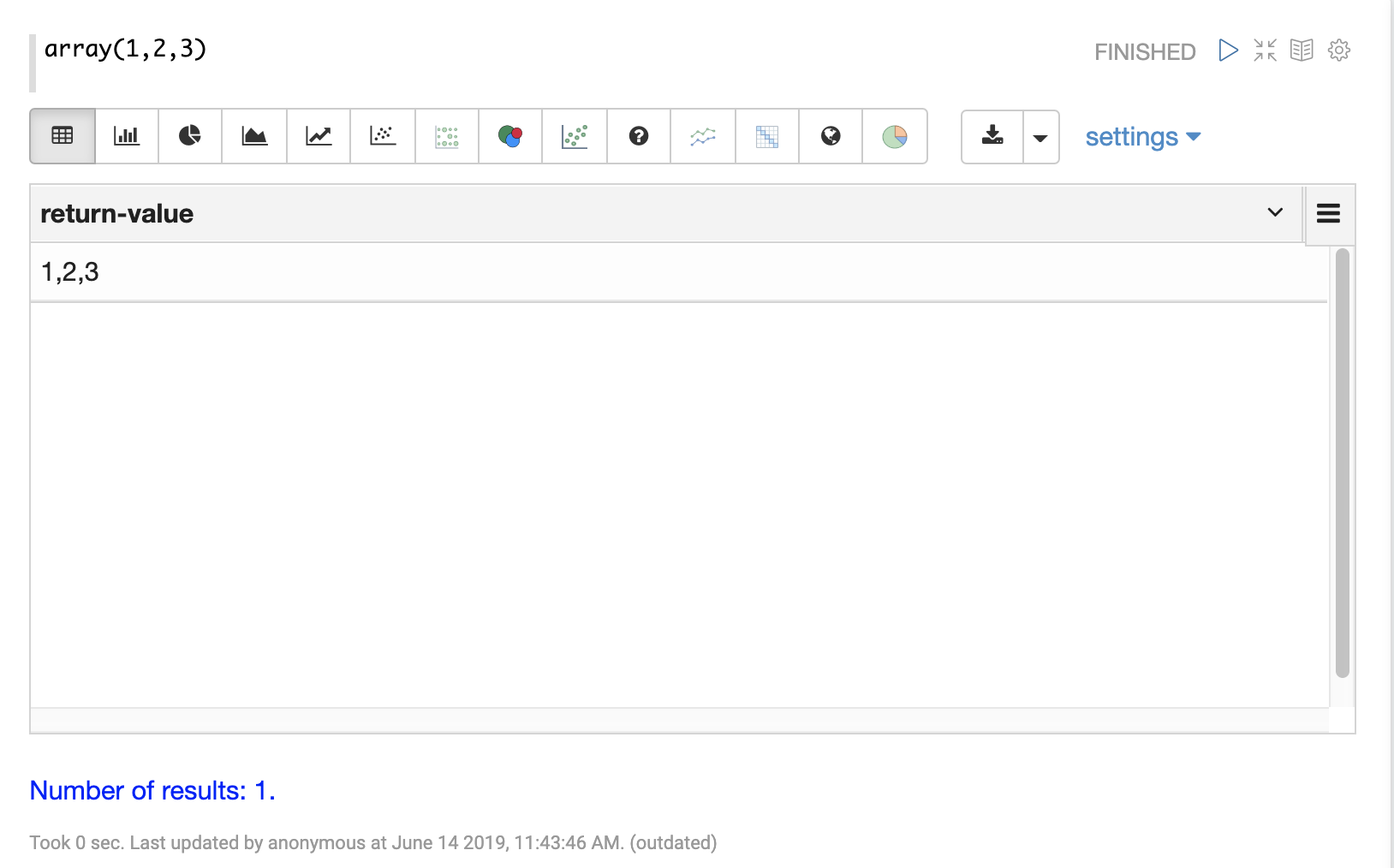
Task: Hide the editor with collapse arrows icon
Action: point(1265,51)
